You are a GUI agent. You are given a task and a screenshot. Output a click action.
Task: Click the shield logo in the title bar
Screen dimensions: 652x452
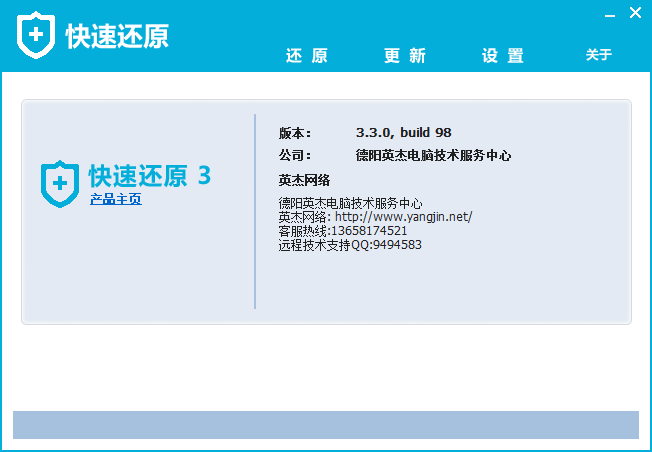[x=36, y=35]
